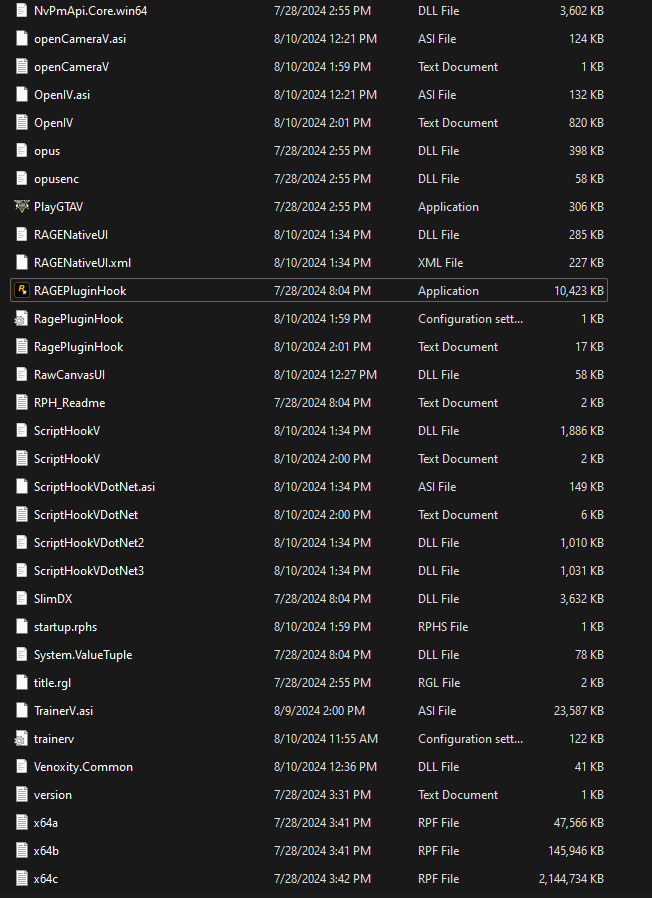Click the RAGENativeUI.xml file icon
Viewport: 652px width, 898px height.
click(x=22, y=263)
